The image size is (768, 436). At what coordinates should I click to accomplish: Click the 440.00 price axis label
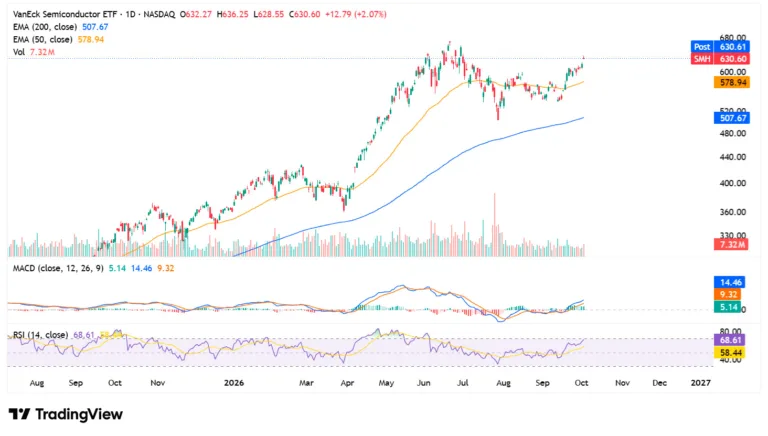pos(732,157)
